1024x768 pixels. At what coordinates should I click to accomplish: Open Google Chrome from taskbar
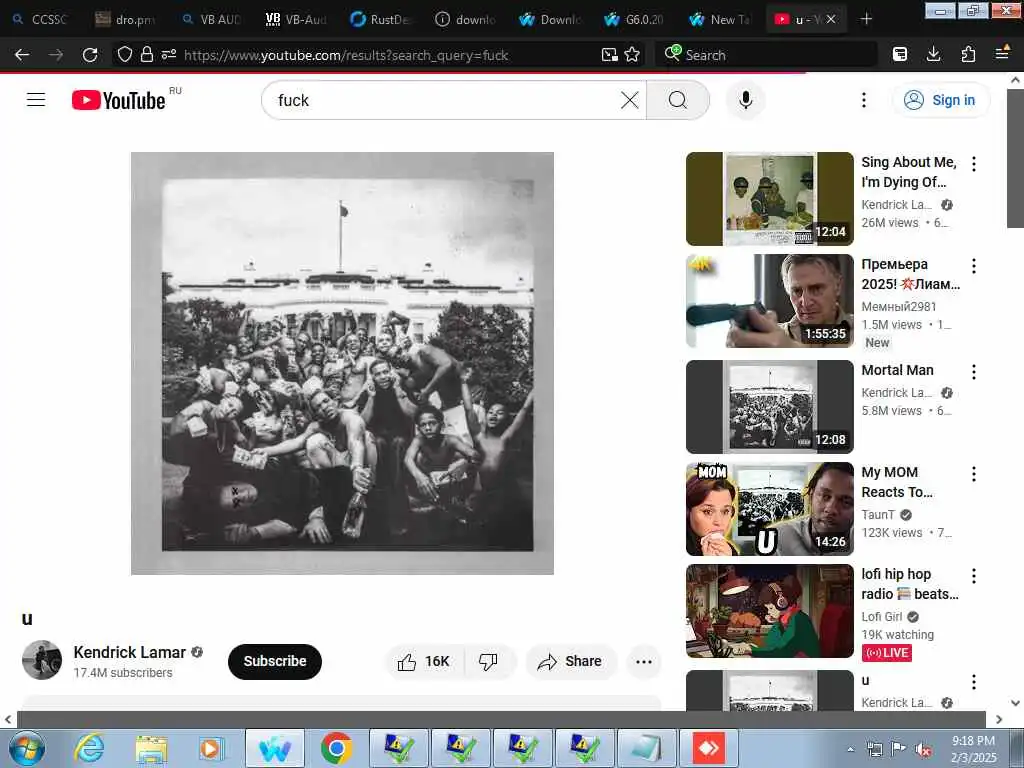pos(336,748)
